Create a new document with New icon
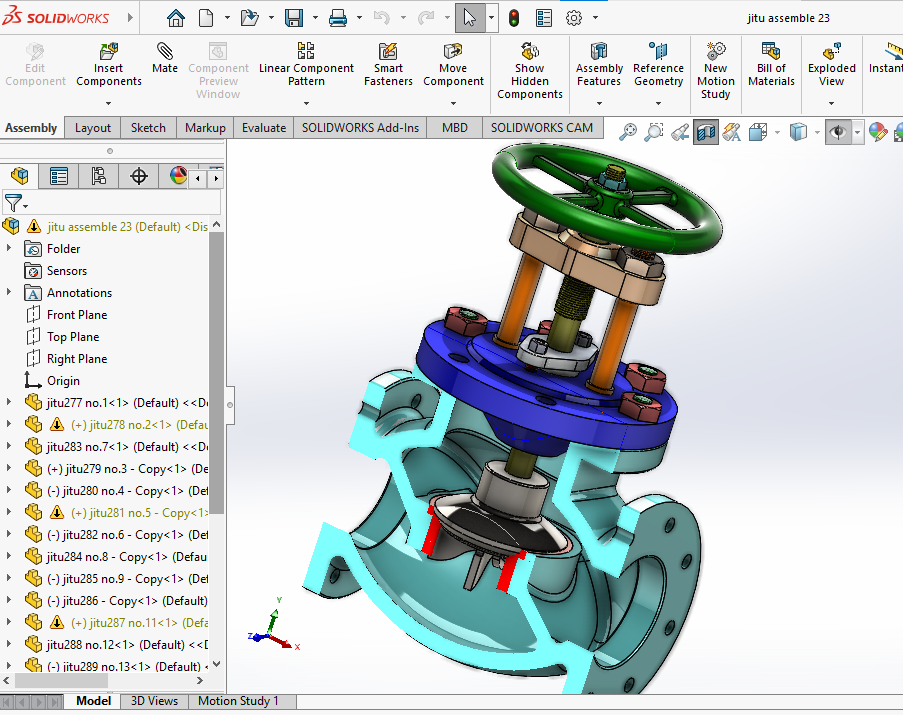Viewport: 903px width, 715px height. (206, 18)
